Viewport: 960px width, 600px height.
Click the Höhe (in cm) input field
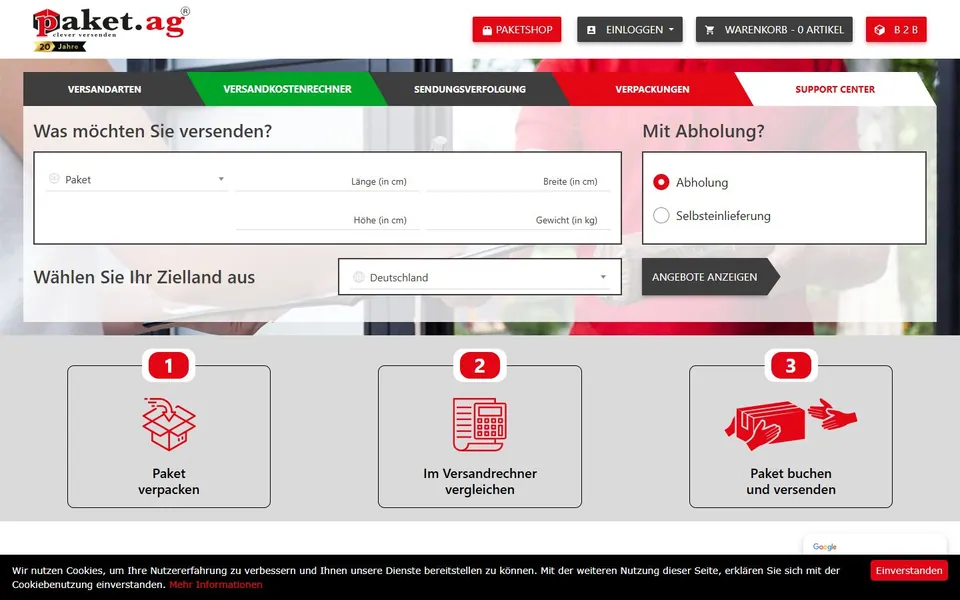328,219
